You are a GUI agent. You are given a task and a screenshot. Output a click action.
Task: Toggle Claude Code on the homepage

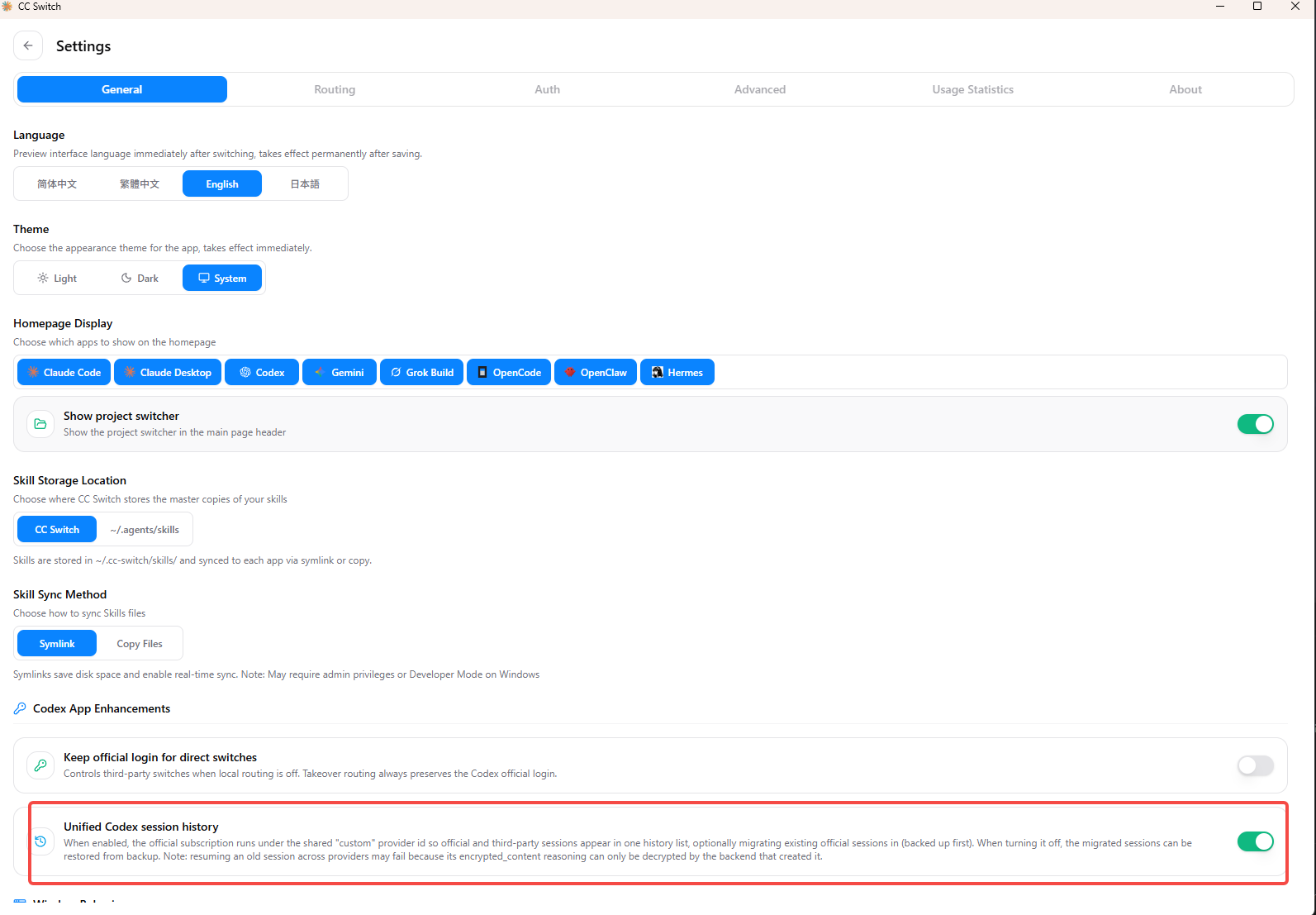(64, 372)
